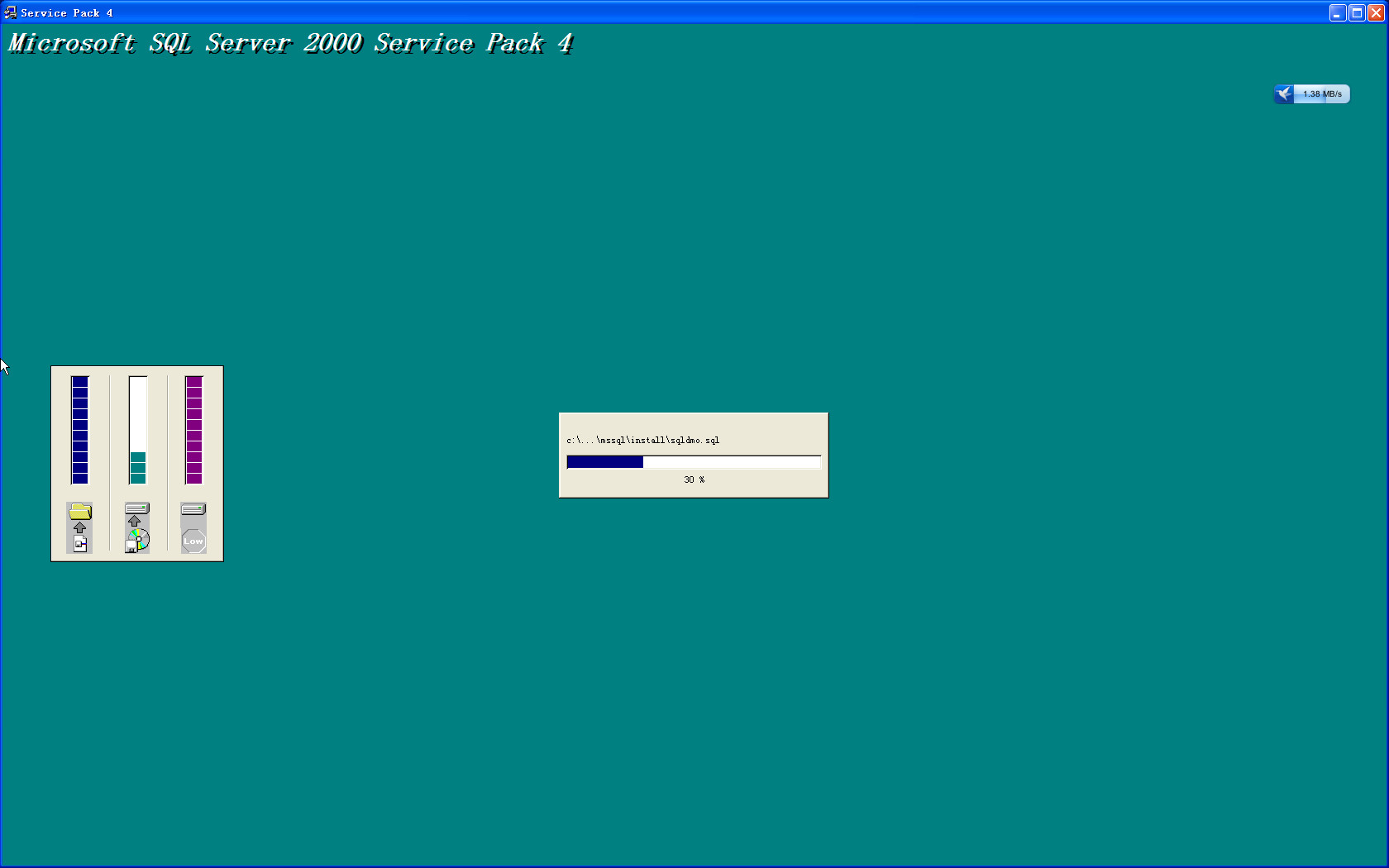Click the sqldmo.sql file path text
This screenshot has width=1389, height=868.
coord(642,440)
